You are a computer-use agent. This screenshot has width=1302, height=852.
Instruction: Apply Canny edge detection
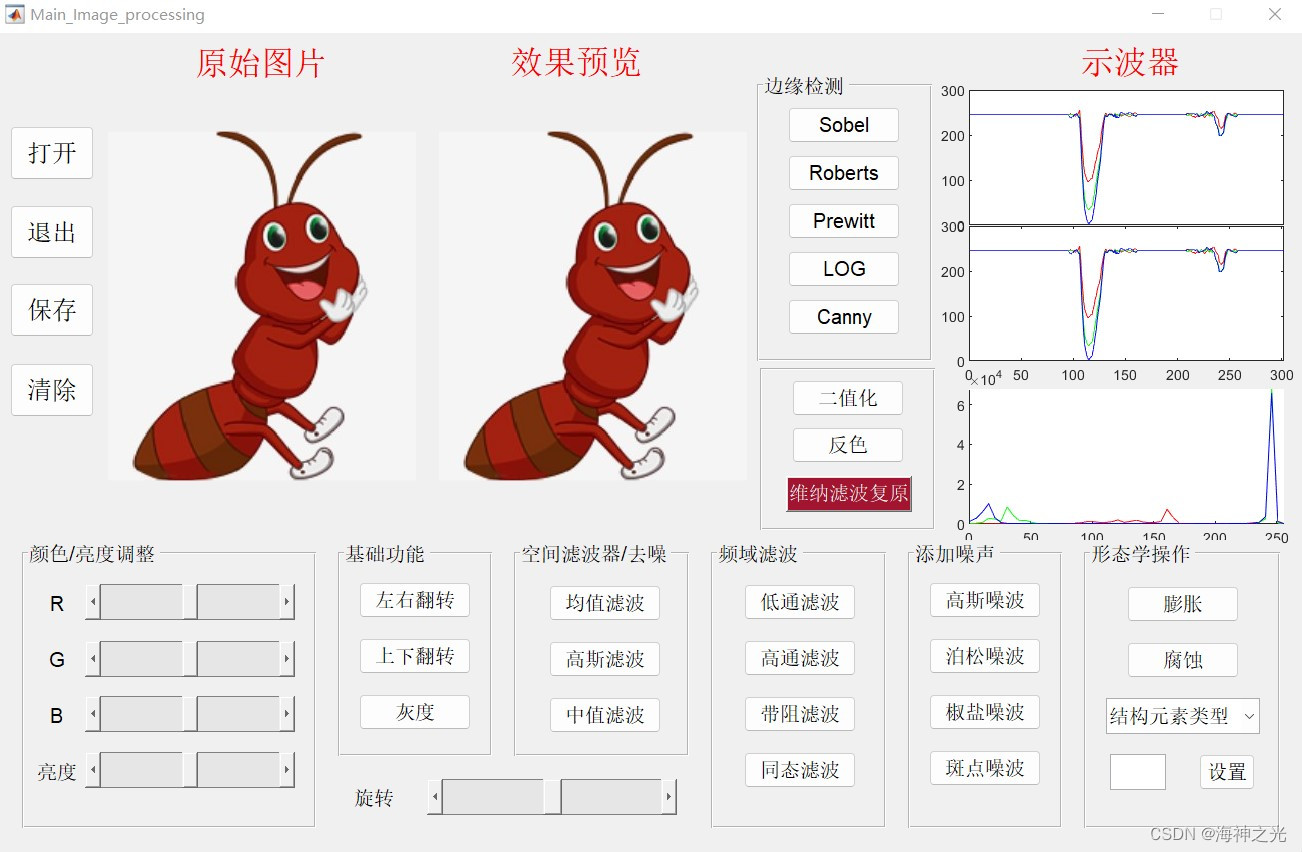tap(844, 317)
